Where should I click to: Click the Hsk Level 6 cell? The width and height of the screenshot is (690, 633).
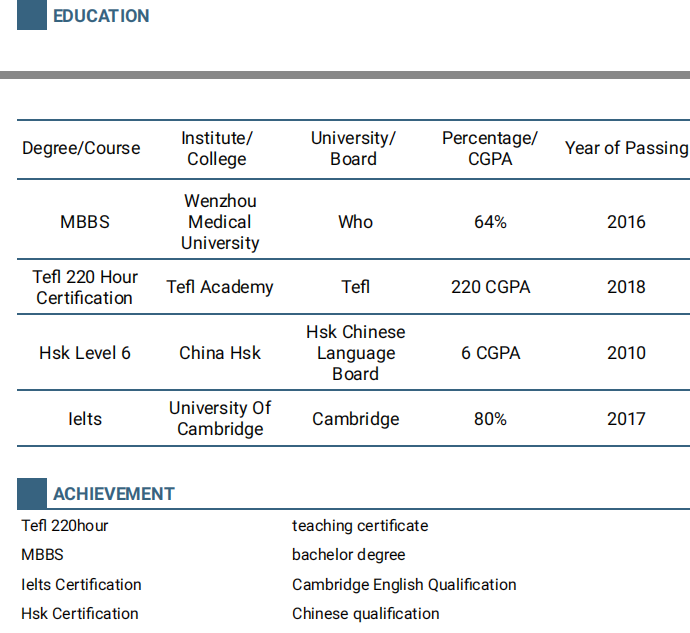tap(85, 353)
